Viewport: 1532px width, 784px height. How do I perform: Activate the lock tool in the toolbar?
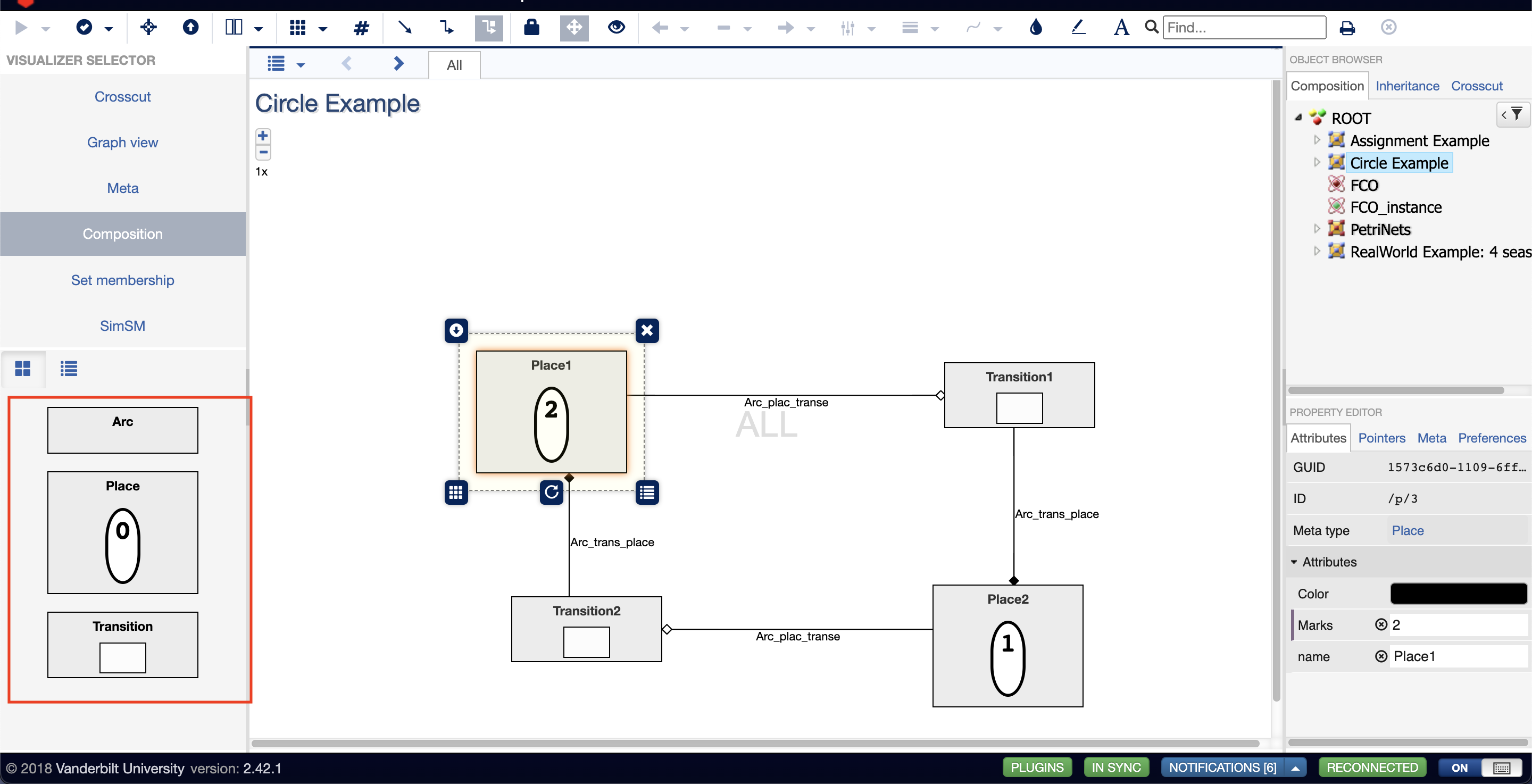(531, 27)
